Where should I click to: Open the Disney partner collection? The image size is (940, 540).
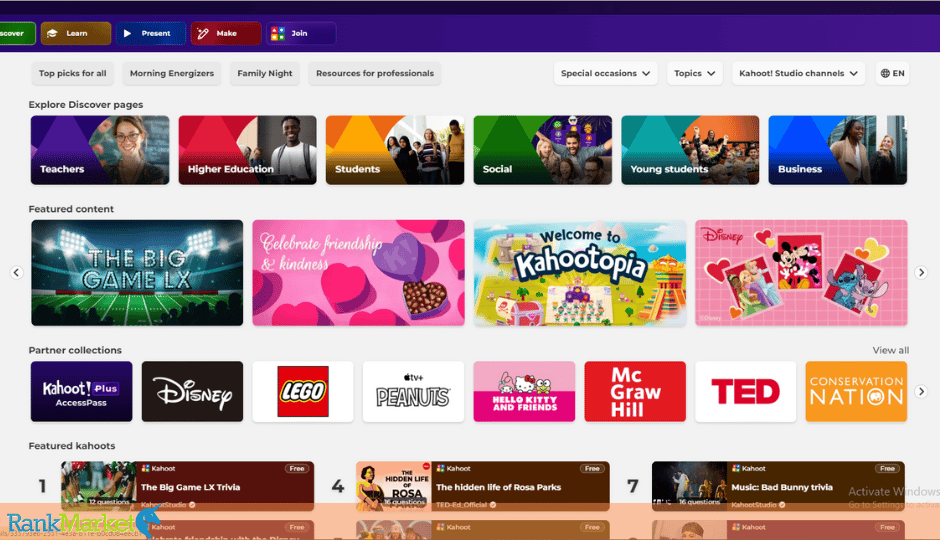coord(192,391)
